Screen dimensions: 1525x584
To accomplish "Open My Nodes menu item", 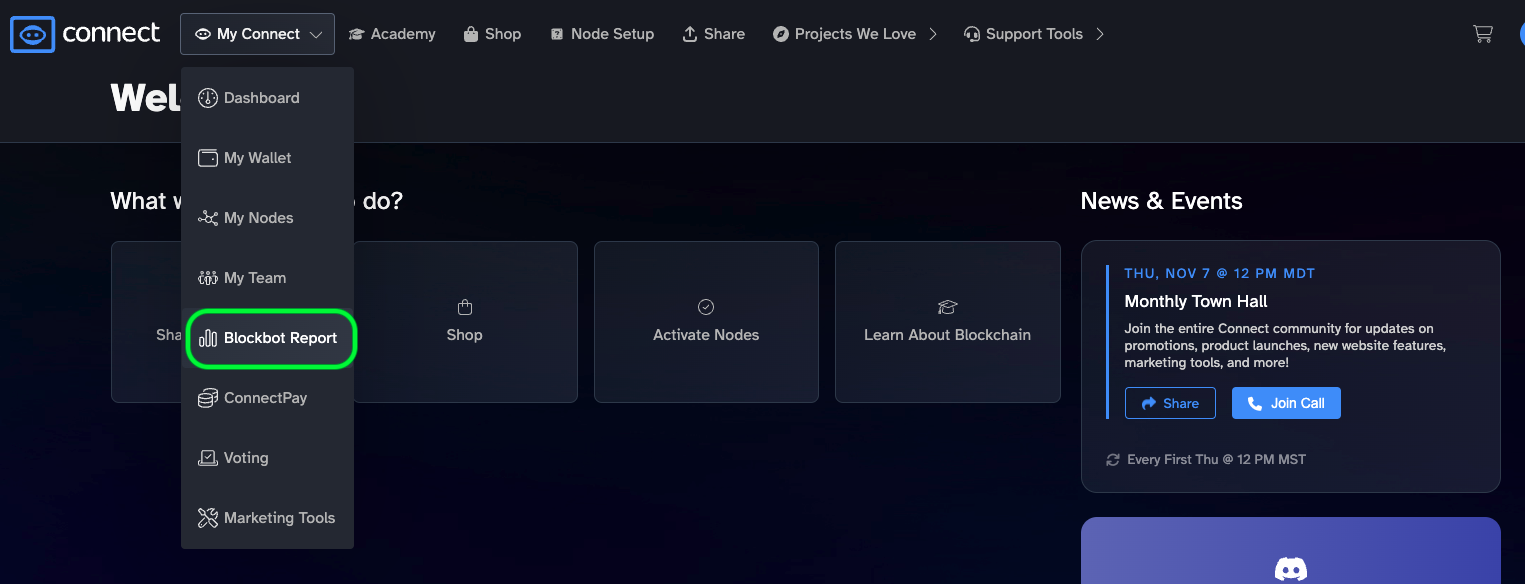I will [267, 218].
